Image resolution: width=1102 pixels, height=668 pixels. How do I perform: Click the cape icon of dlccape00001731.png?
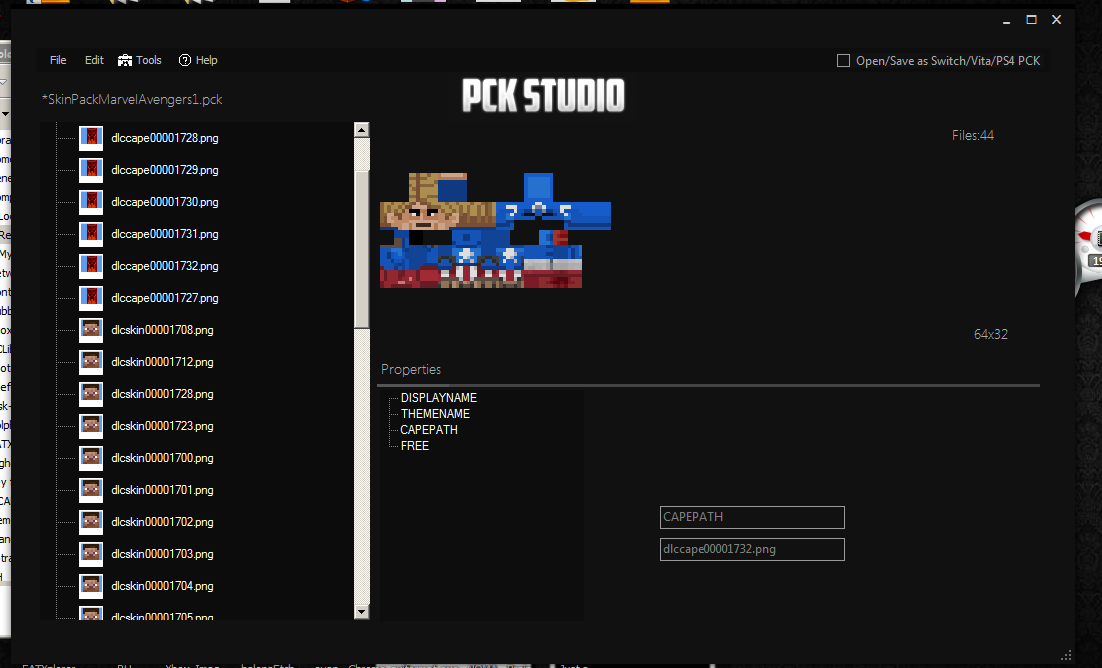(x=91, y=234)
